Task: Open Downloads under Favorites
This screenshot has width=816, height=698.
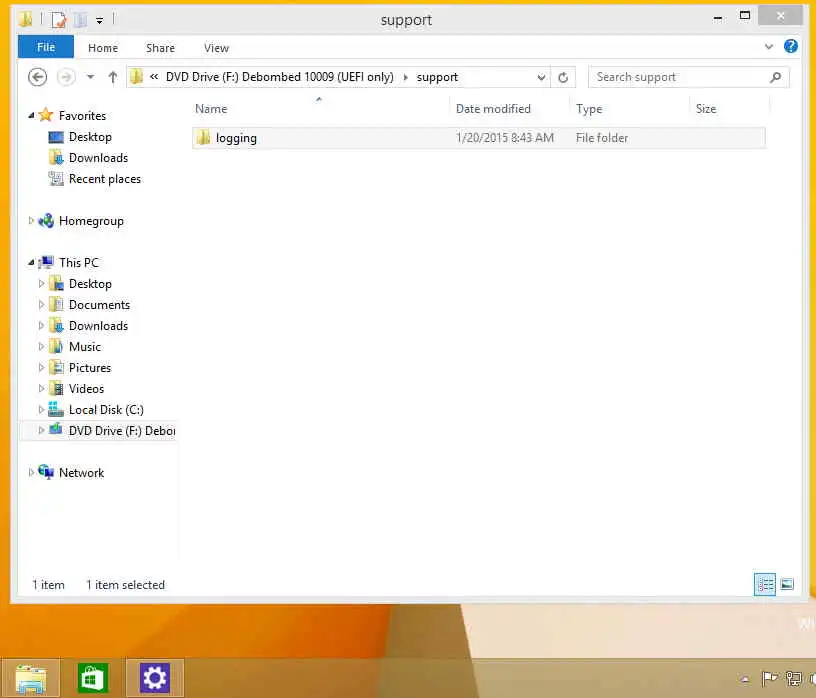Action: [x=98, y=158]
